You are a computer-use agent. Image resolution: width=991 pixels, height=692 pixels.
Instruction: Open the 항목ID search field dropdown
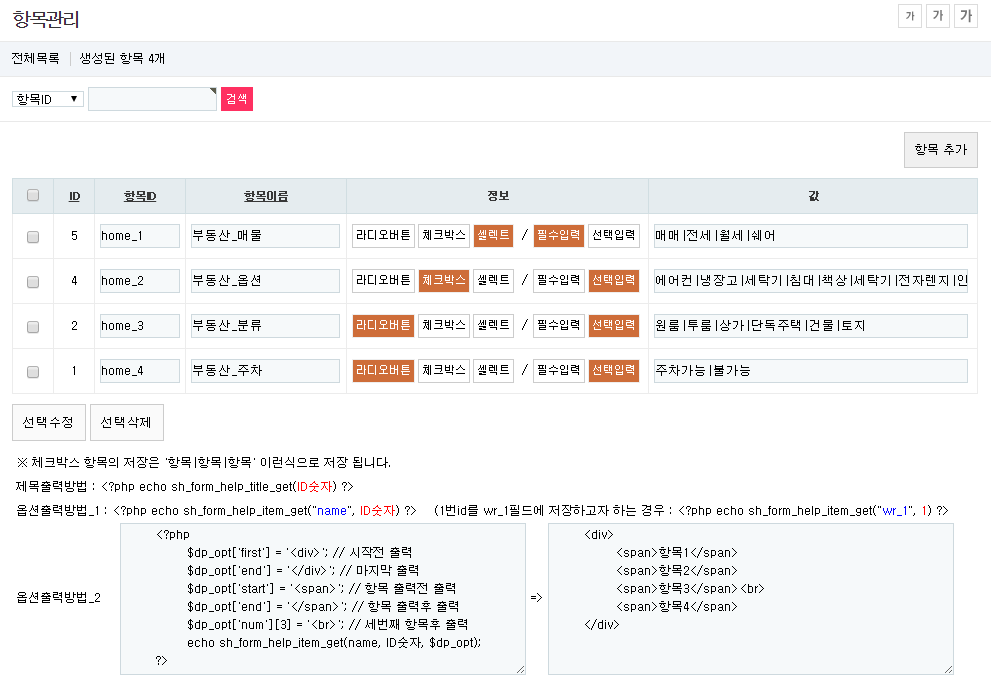point(47,99)
